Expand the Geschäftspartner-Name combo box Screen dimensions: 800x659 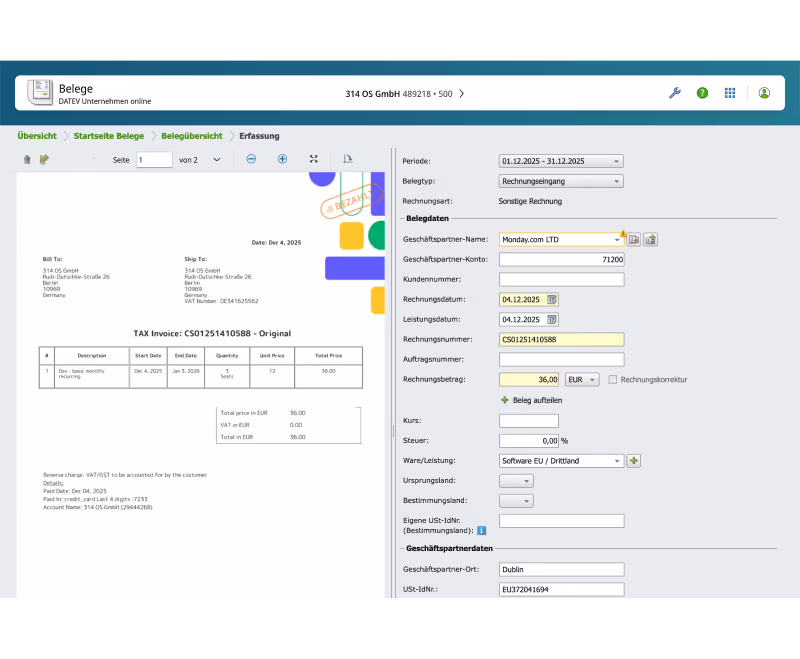pos(617,240)
